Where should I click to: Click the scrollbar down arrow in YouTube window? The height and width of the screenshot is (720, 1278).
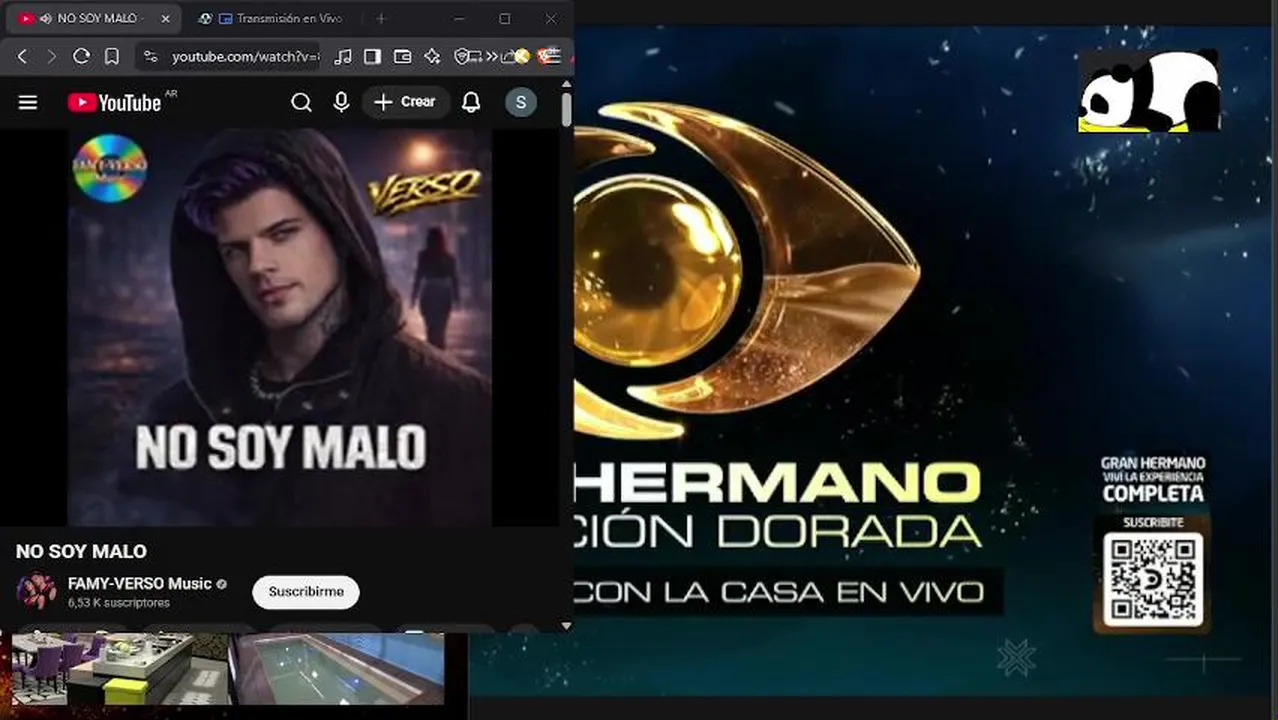coord(566,625)
